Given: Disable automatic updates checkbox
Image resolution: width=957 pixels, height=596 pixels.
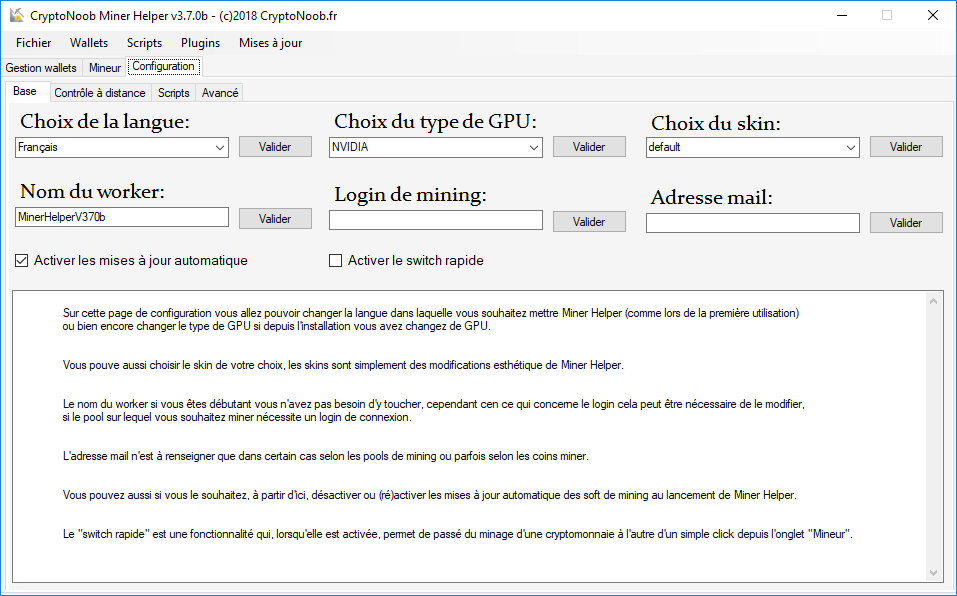Looking at the screenshot, I should (x=21, y=261).
